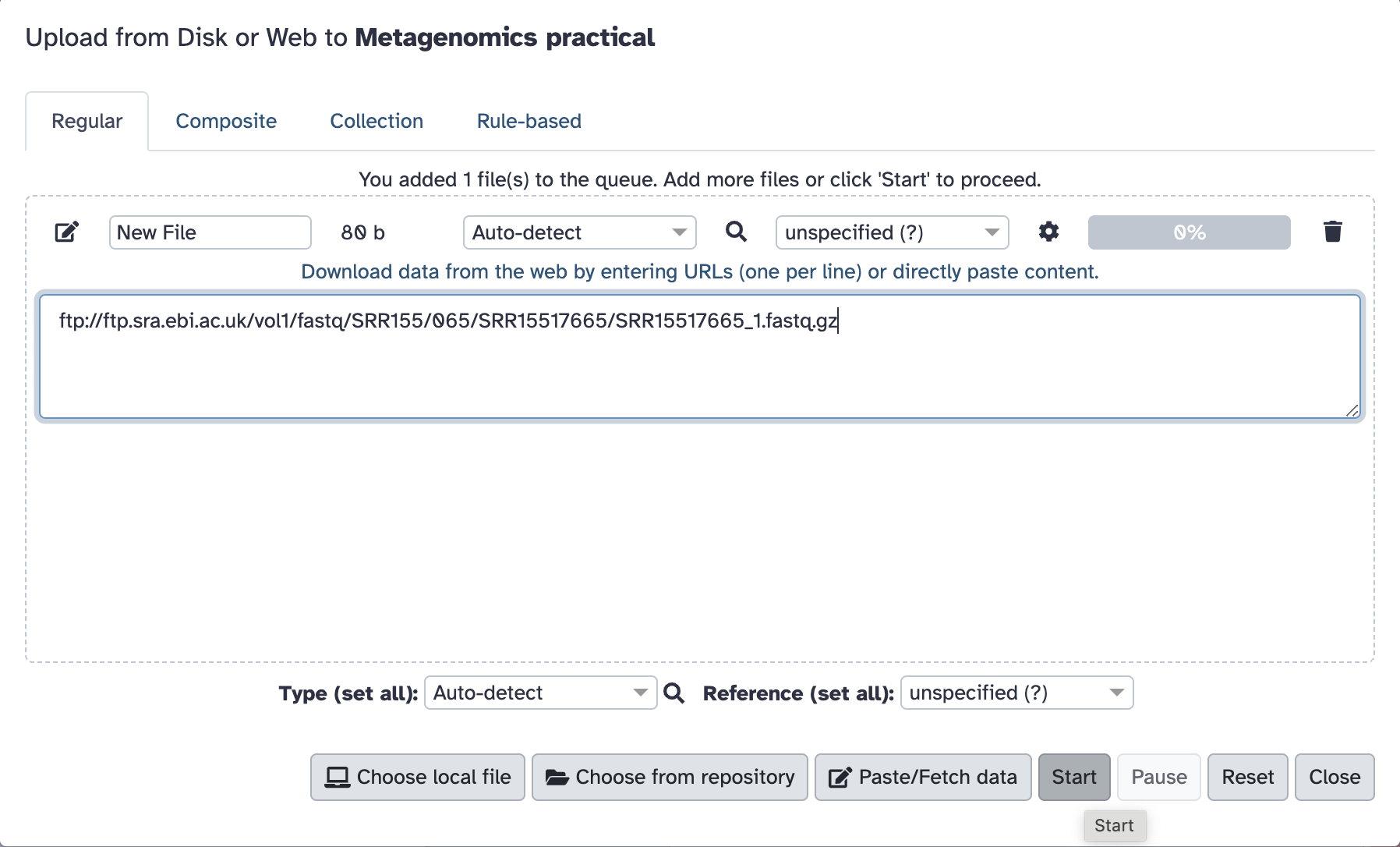Viewport: 1400px width, 847px height.
Task: Open the Collection tab
Action: (377, 121)
